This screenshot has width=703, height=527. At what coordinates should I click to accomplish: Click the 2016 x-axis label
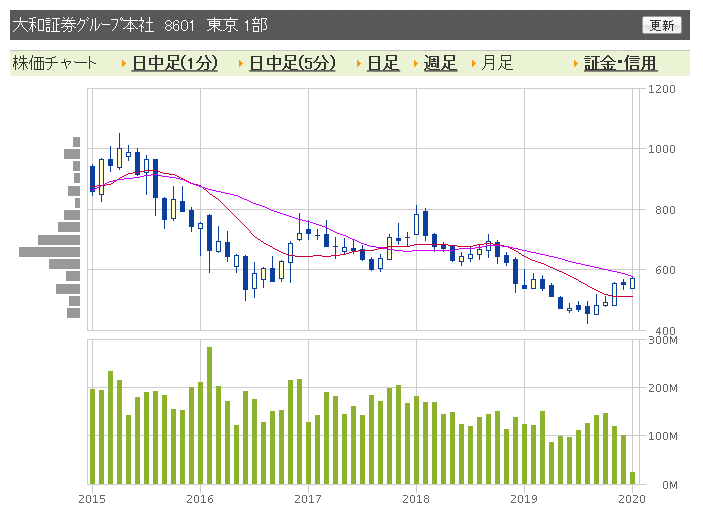[200, 499]
